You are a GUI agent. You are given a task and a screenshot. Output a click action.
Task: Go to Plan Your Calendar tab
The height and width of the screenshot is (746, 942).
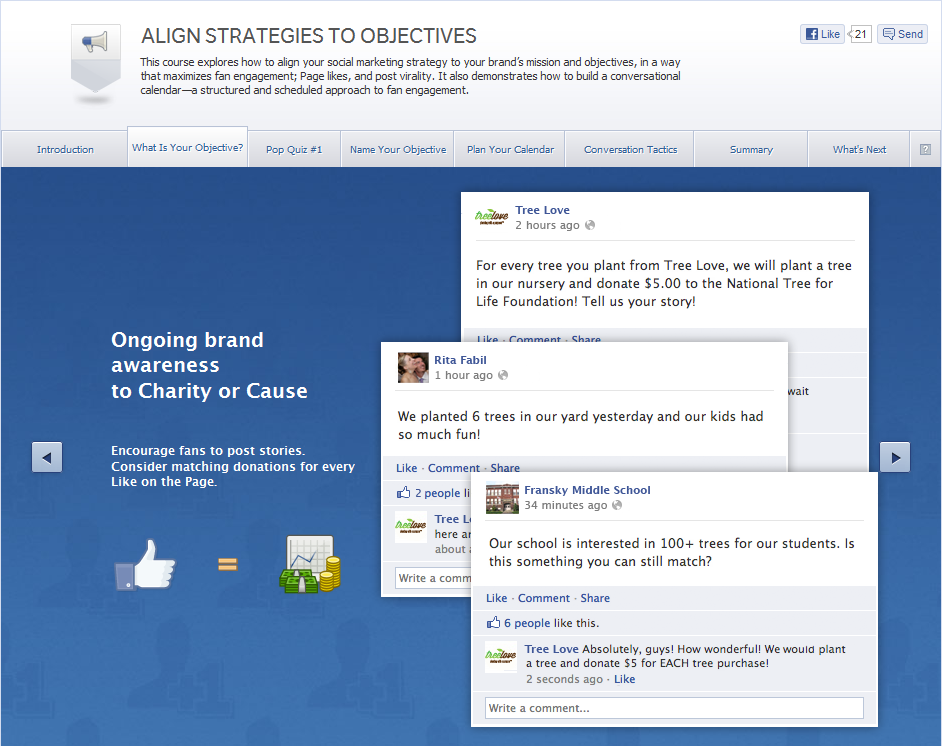pos(510,150)
